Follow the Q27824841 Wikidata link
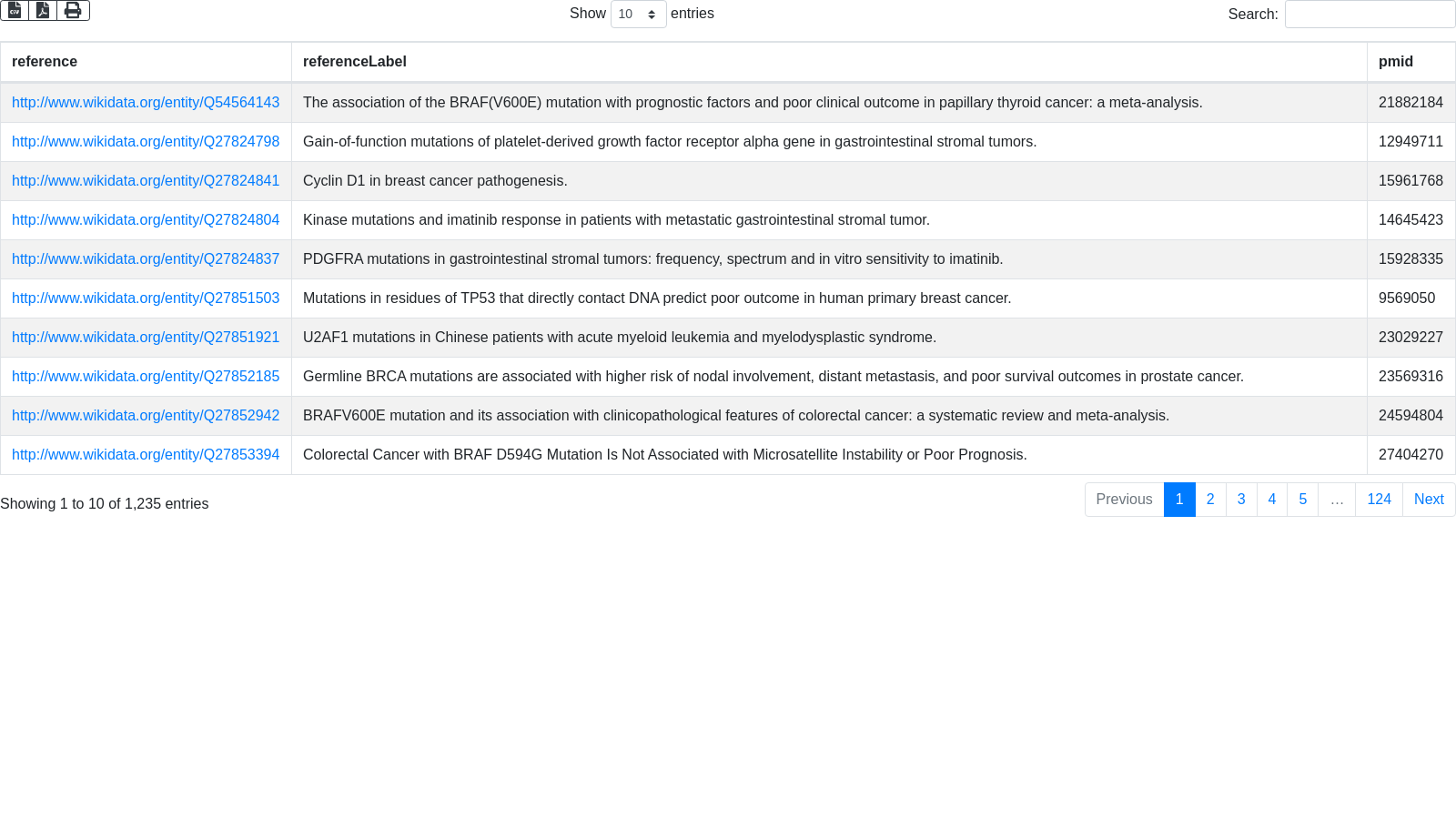The height and width of the screenshot is (819, 1456). [x=146, y=181]
